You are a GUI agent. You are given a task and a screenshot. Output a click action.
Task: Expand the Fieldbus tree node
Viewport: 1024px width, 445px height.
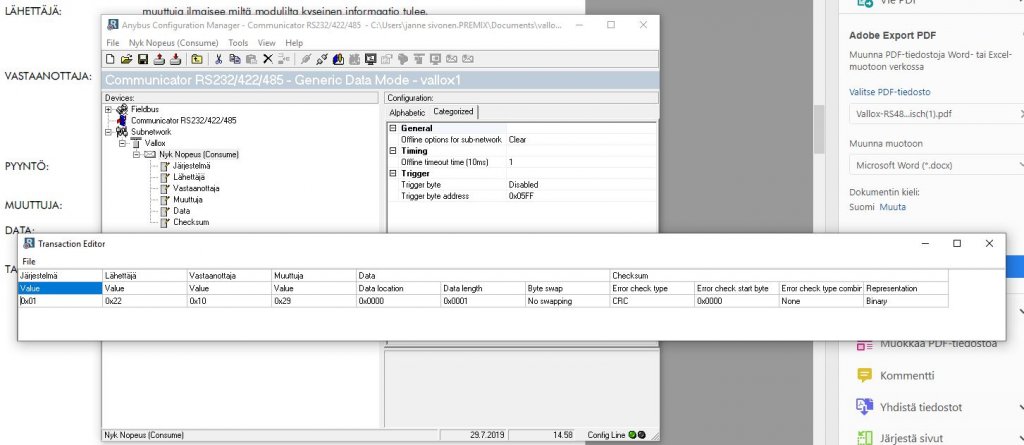(108, 109)
